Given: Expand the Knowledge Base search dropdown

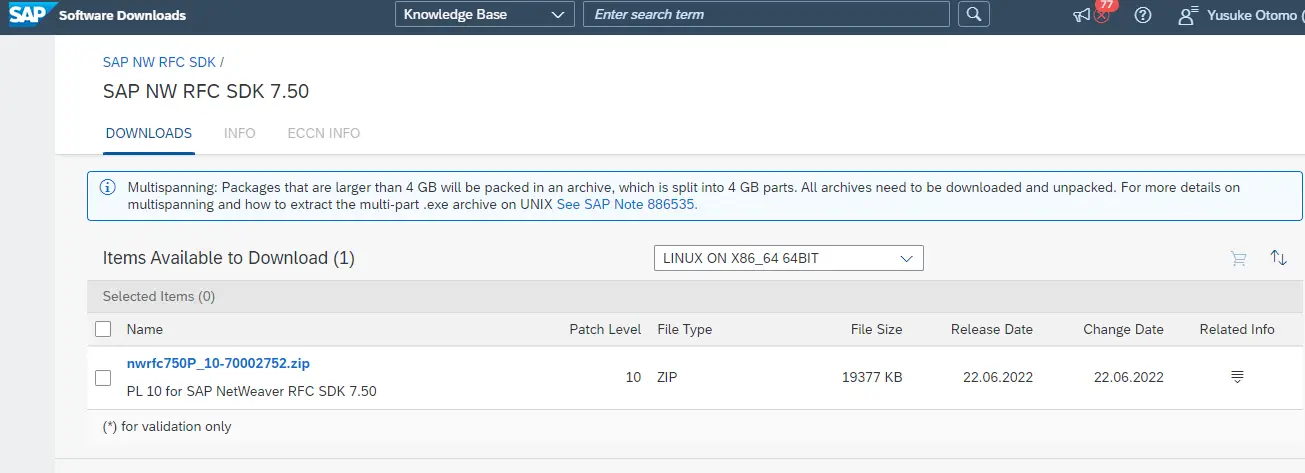Looking at the screenshot, I should point(484,14).
